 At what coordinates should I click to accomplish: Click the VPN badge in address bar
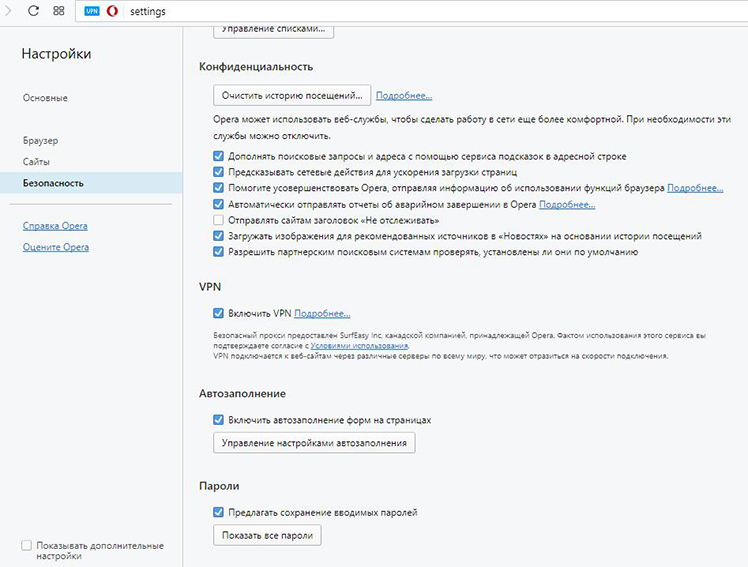pos(92,11)
